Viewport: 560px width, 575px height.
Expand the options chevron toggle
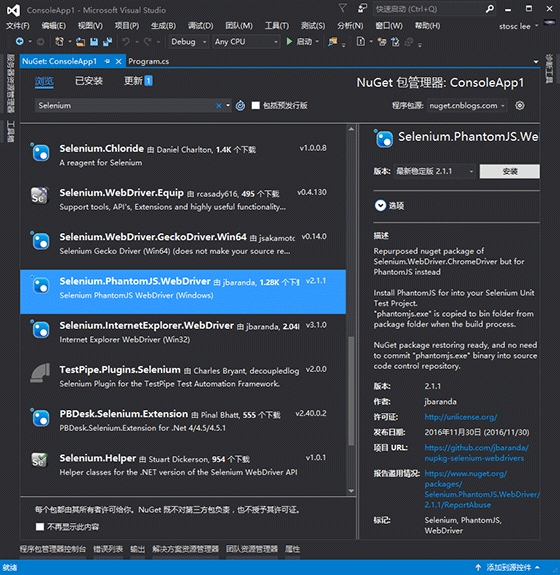pyautogui.click(x=380, y=205)
